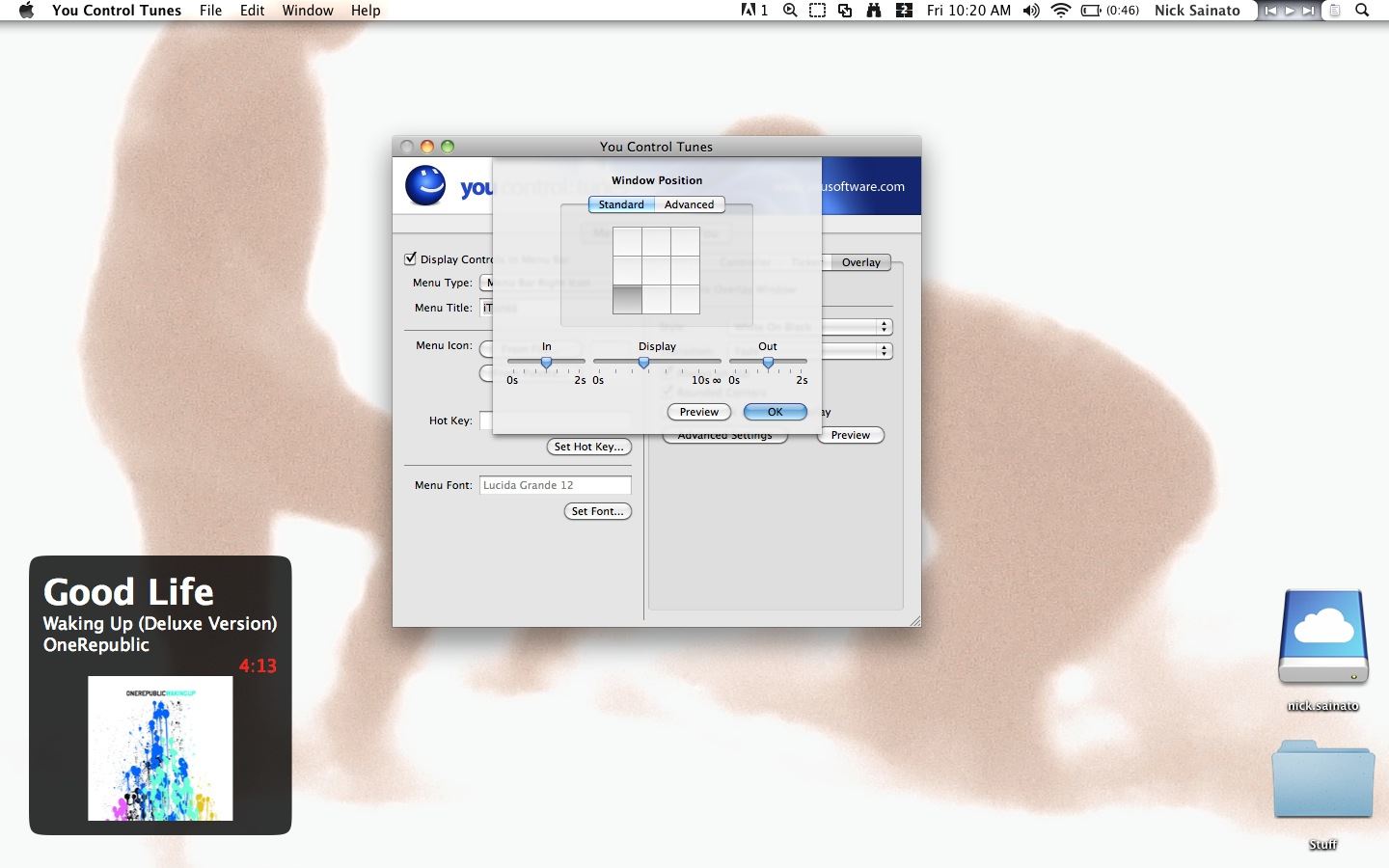Viewport: 1389px width, 868px height.
Task: Click the Set Hot Key button
Action: tap(589, 447)
